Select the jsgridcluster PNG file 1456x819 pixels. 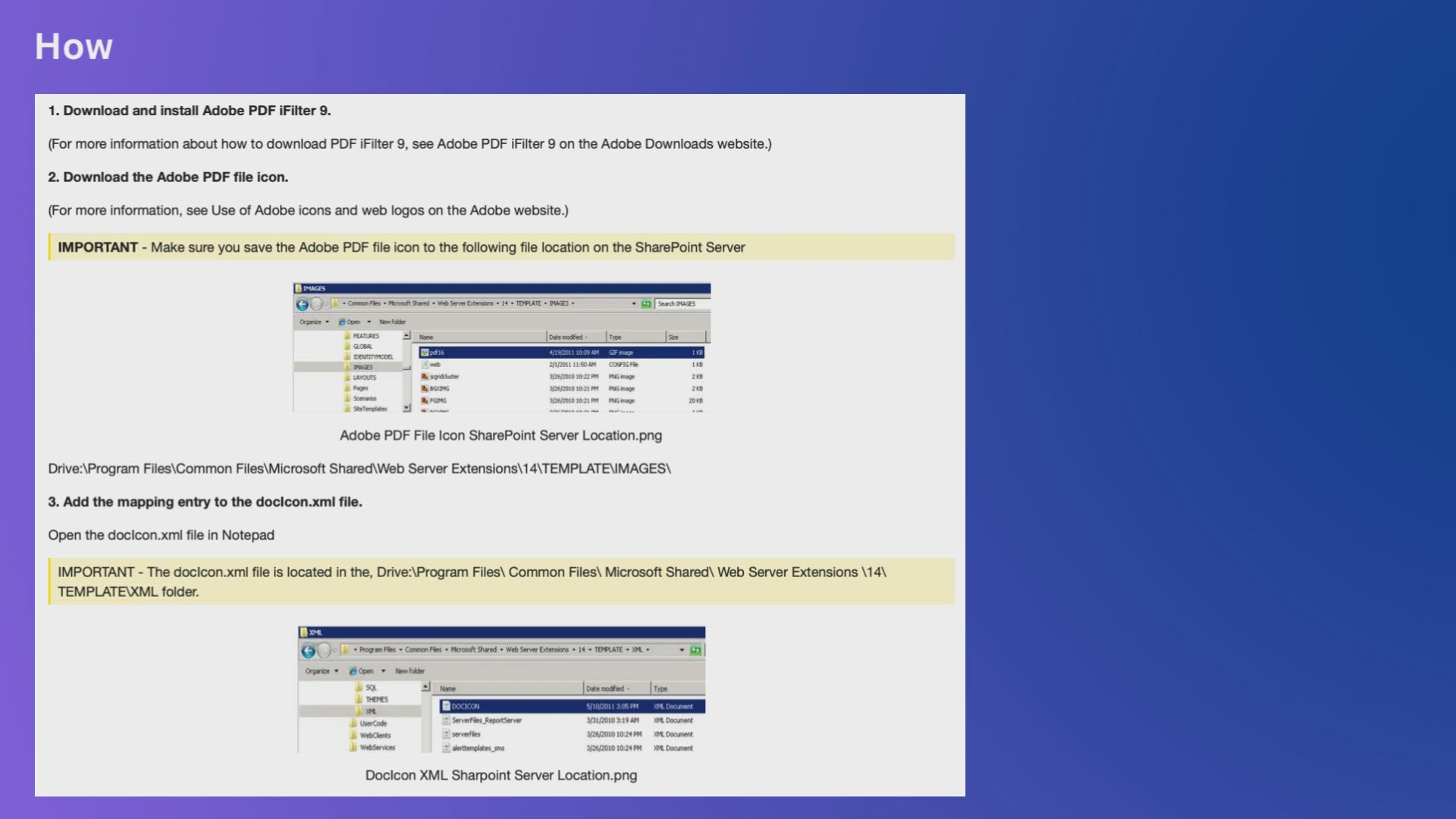coord(444,377)
